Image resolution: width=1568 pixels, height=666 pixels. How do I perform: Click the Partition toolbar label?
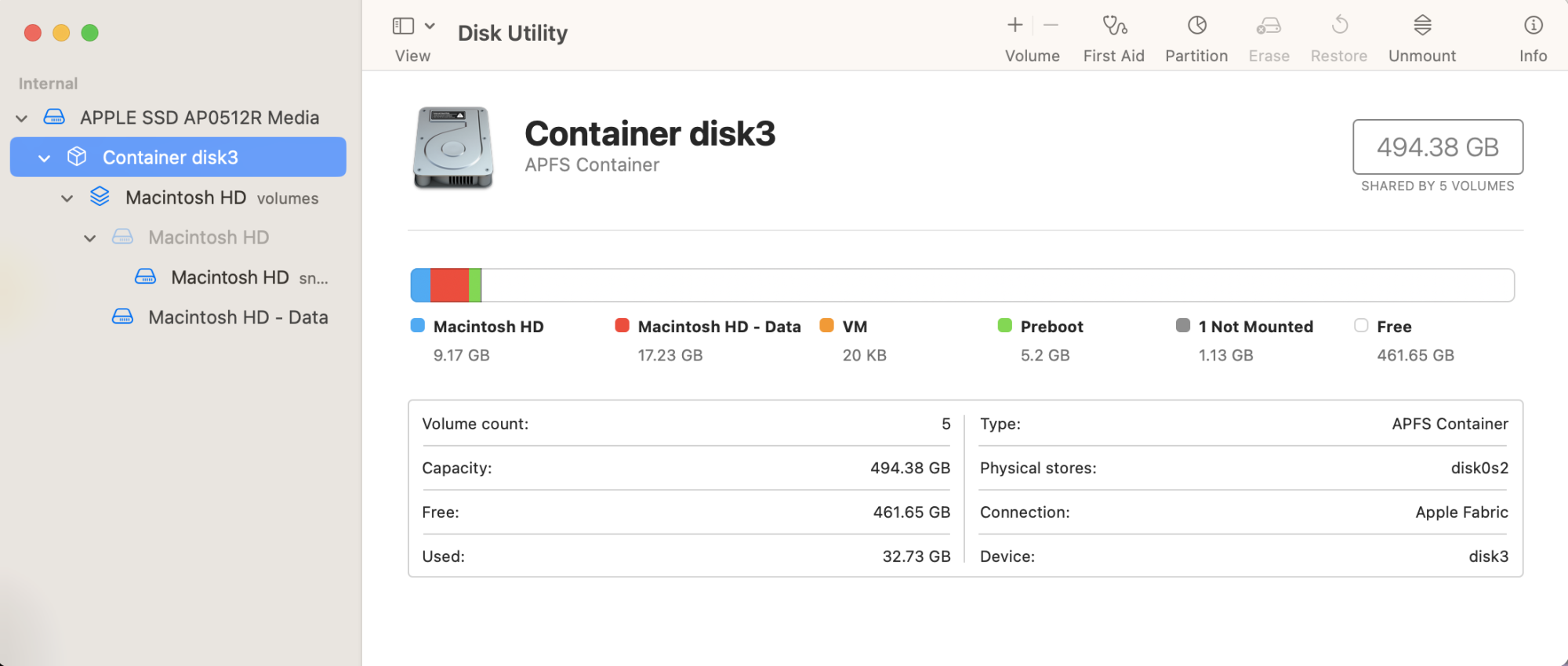pos(1196,56)
